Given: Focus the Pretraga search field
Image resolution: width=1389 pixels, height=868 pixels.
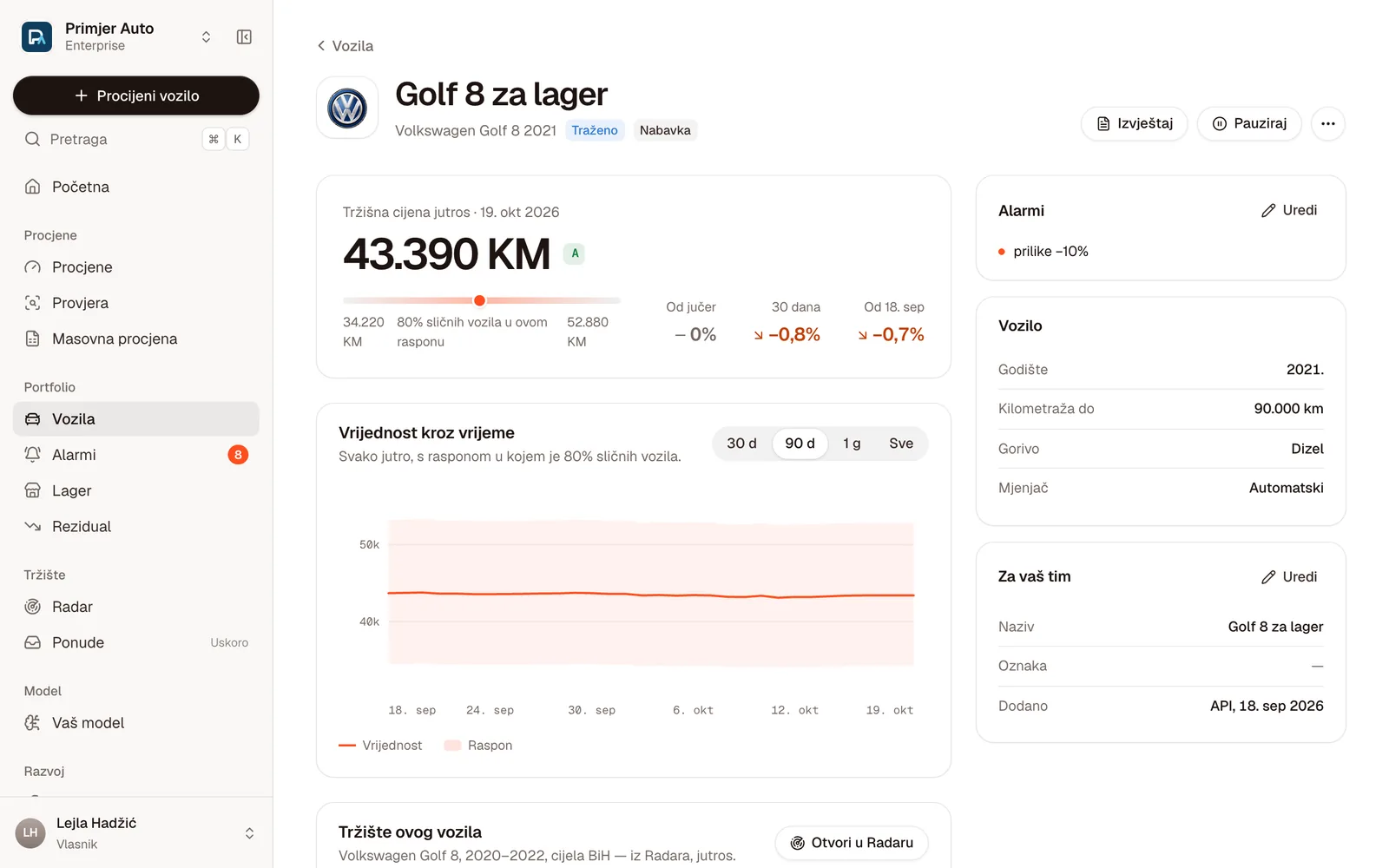Looking at the screenshot, I should point(136,139).
